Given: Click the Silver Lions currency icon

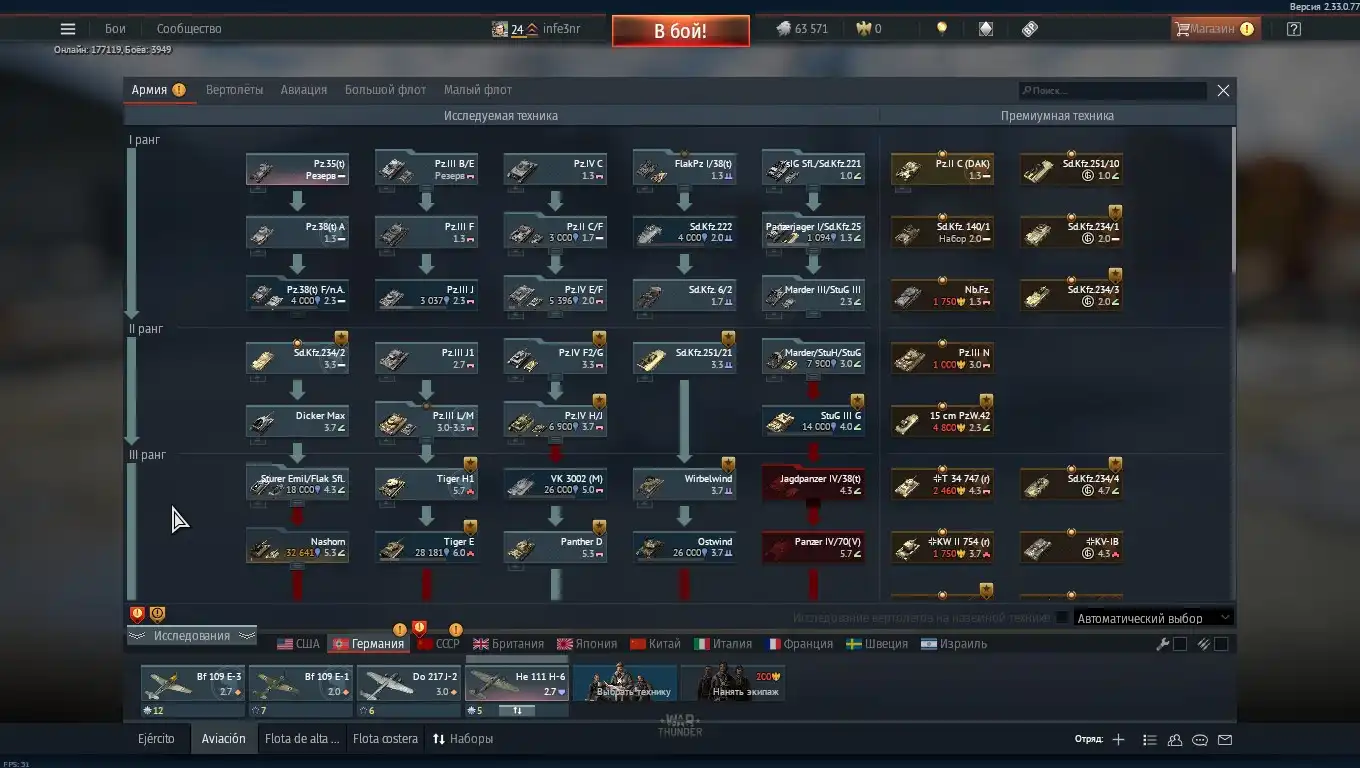Looking at the screenshot, I should tap(783, 29).
